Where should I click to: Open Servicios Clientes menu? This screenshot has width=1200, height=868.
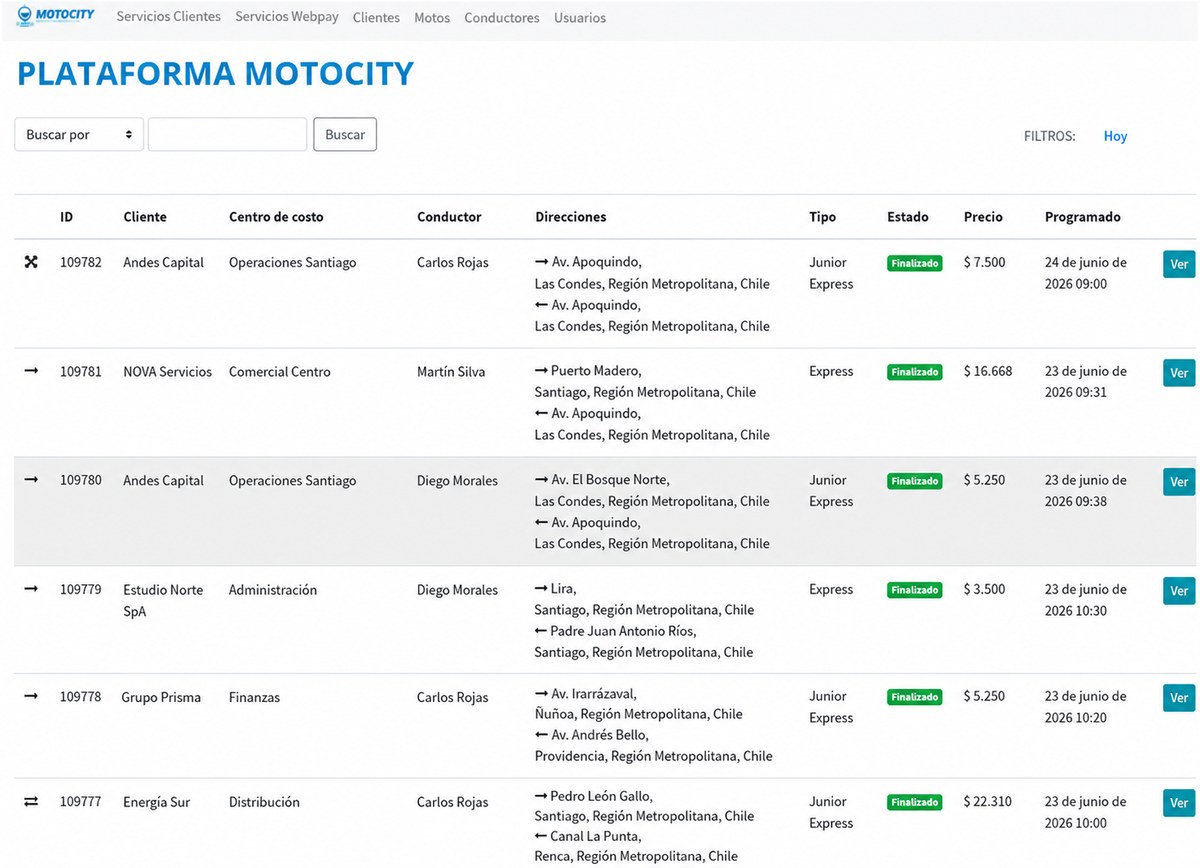coord(168,17)
